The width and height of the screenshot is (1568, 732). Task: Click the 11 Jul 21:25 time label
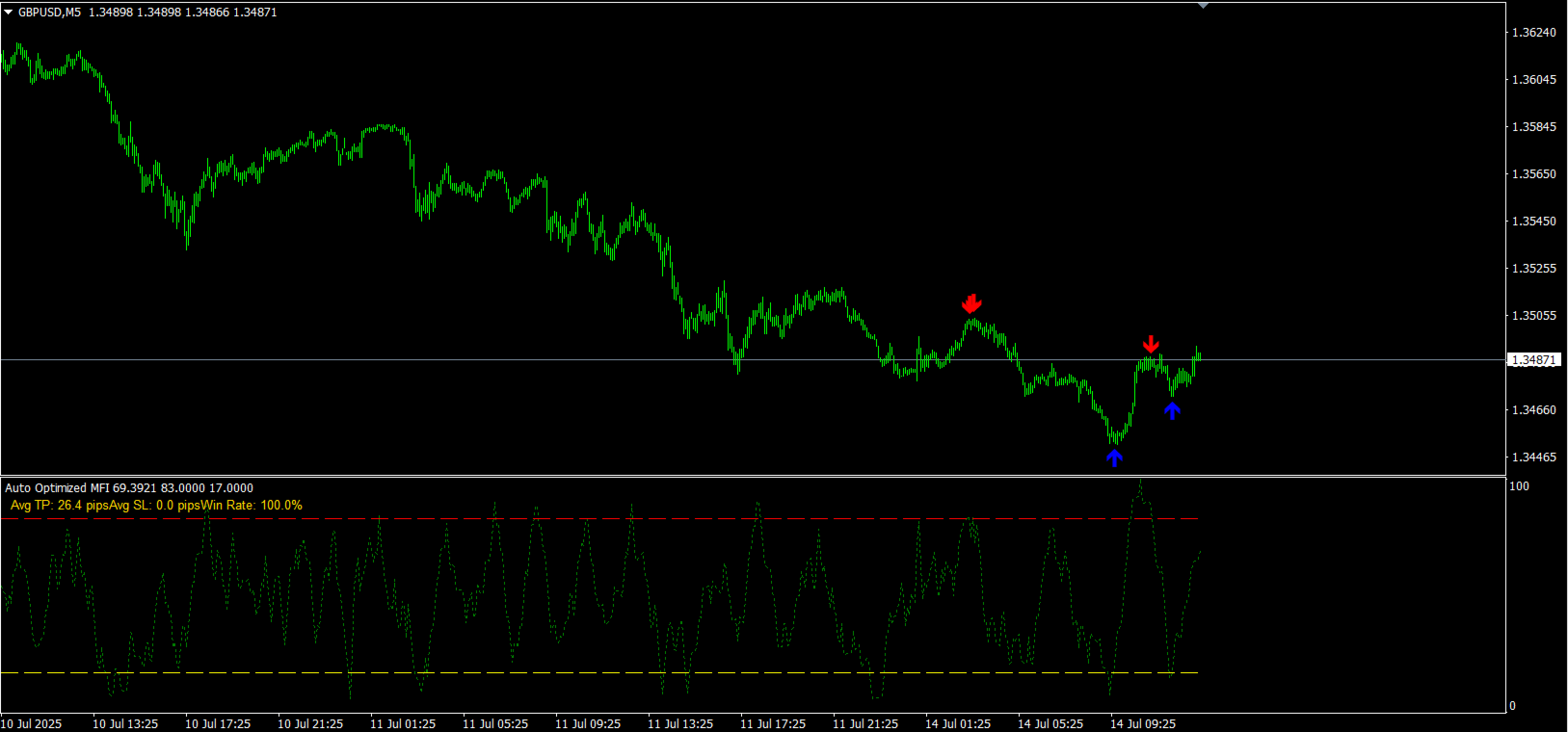pyautogui.click(x=865, y=724)
